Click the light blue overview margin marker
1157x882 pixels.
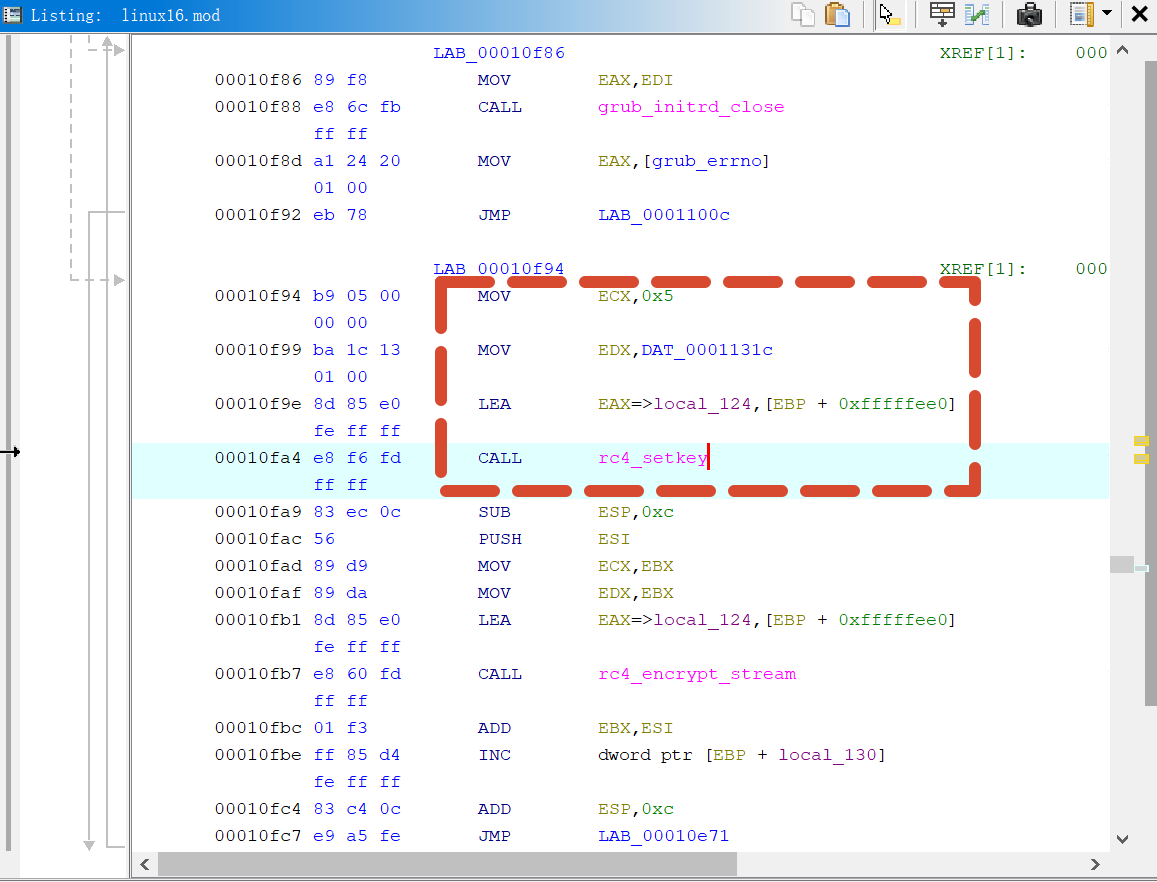[x=1142, y=568]
